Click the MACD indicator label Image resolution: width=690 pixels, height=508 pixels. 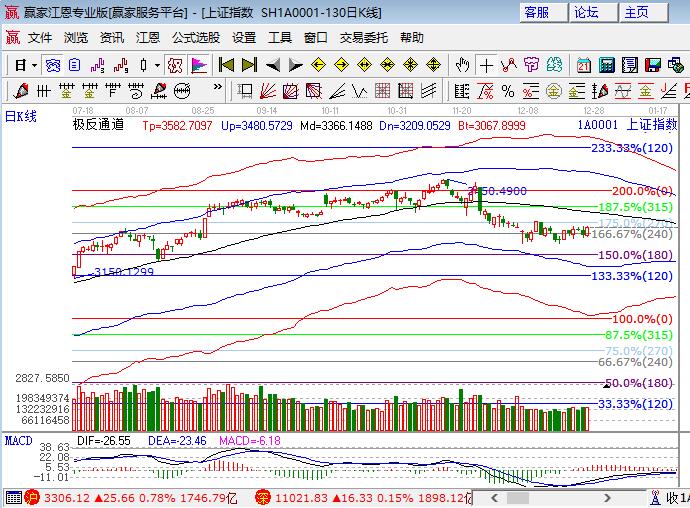(x=18, y=440)
